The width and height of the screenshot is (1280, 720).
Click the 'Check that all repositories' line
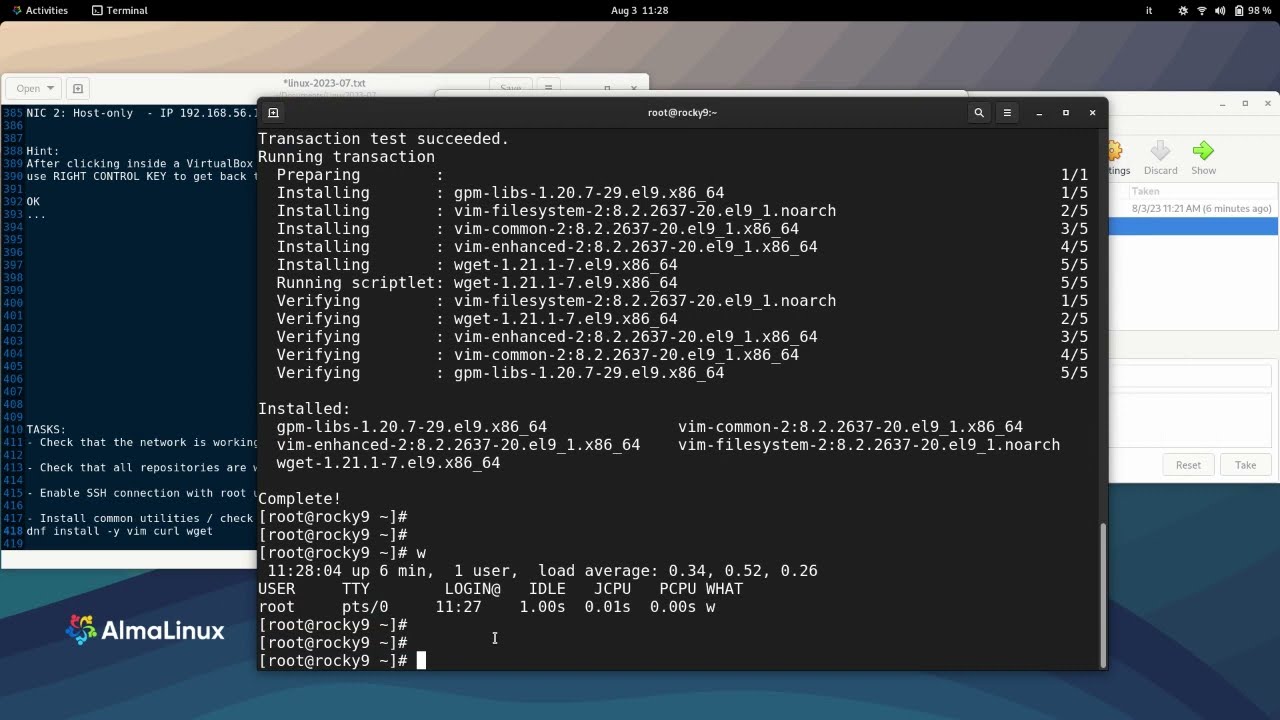[x=142, y=468]
